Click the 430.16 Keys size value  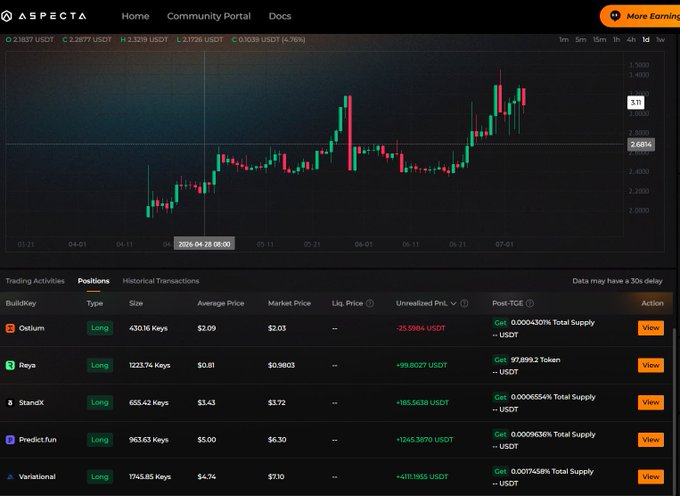click(148, 328)
